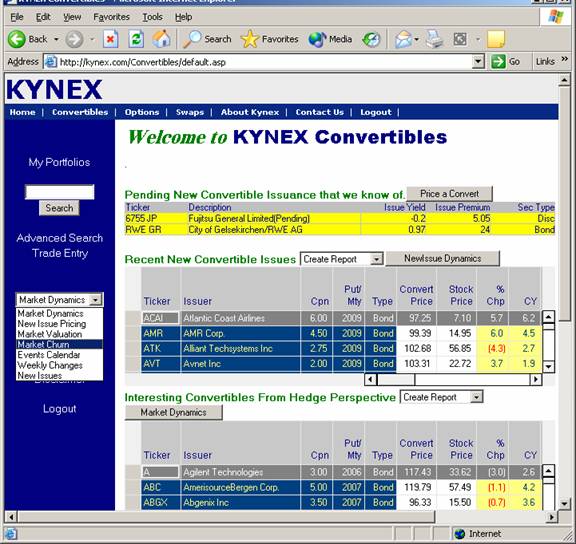Click the Mail envelope icon
The width and height of the screenshot is (576, 544).
point(403,39)
